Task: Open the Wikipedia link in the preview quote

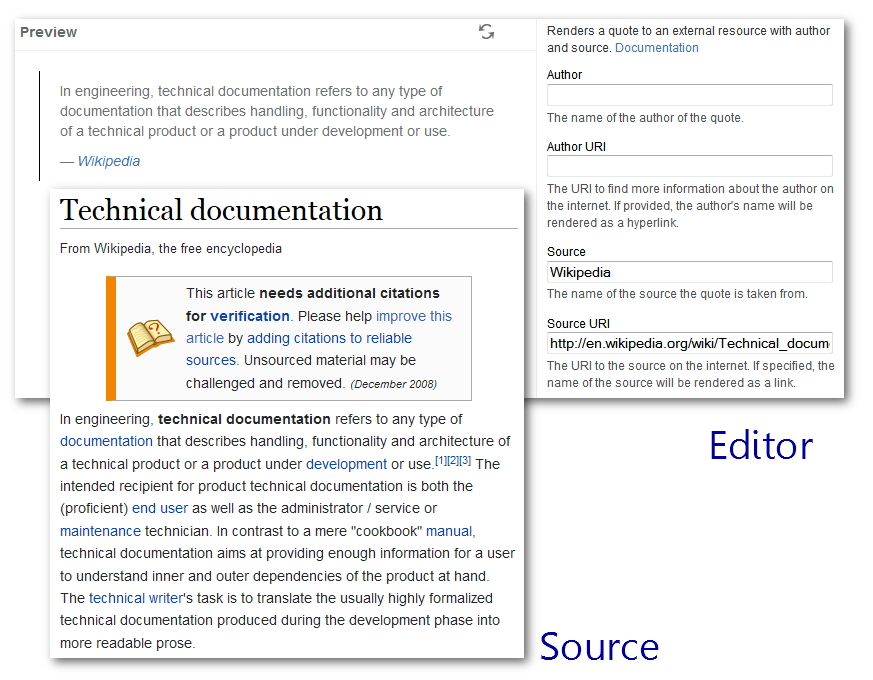Action: pos(108,161)
